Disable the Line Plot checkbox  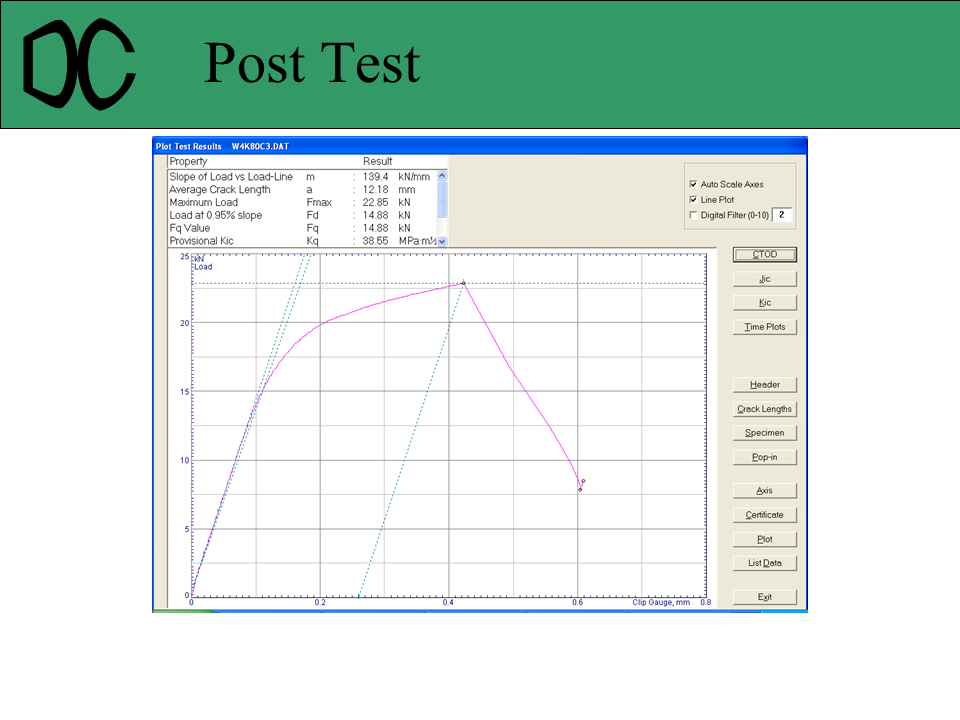[x=694, y=200]
